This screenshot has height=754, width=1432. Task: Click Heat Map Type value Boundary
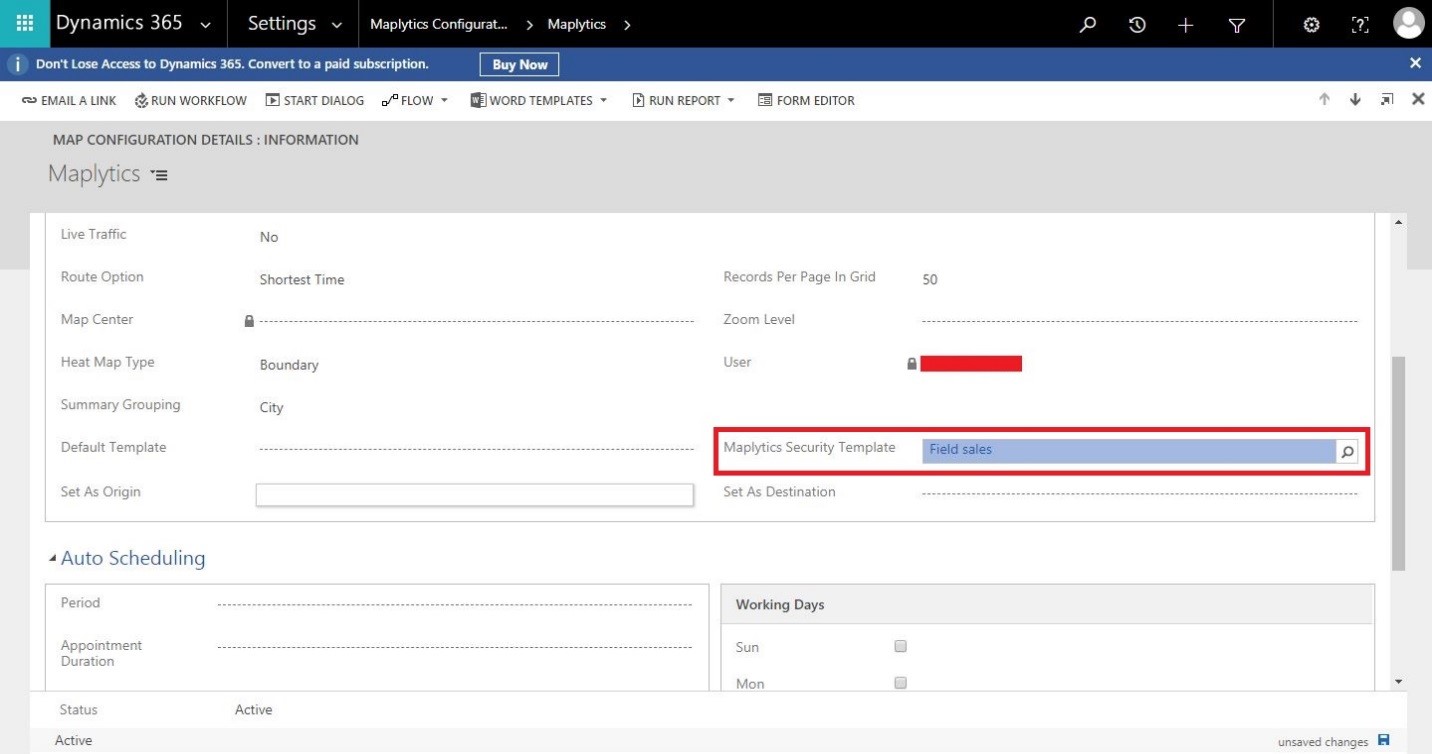tap(289, 365)
